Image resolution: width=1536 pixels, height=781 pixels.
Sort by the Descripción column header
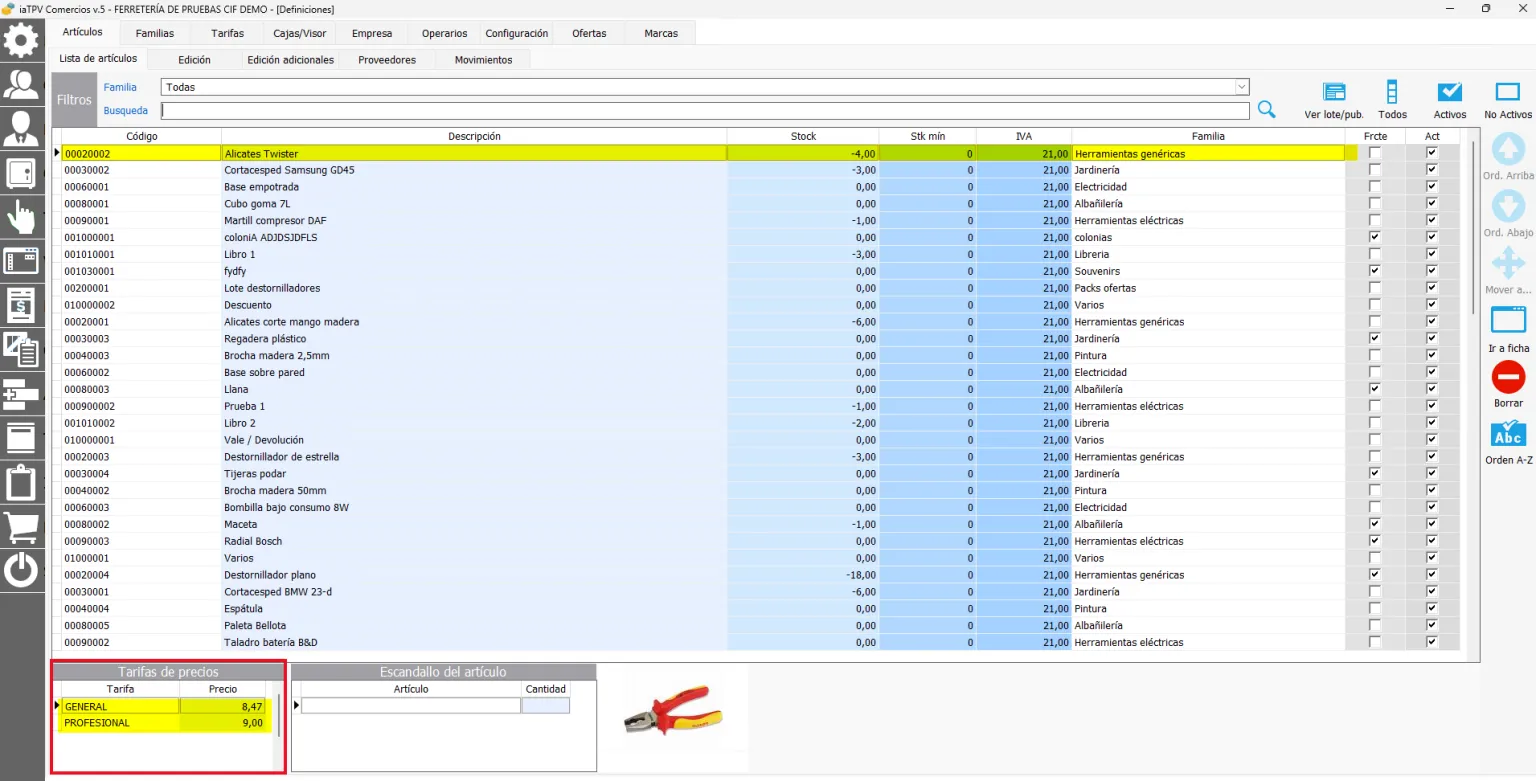tap(474, 136)
